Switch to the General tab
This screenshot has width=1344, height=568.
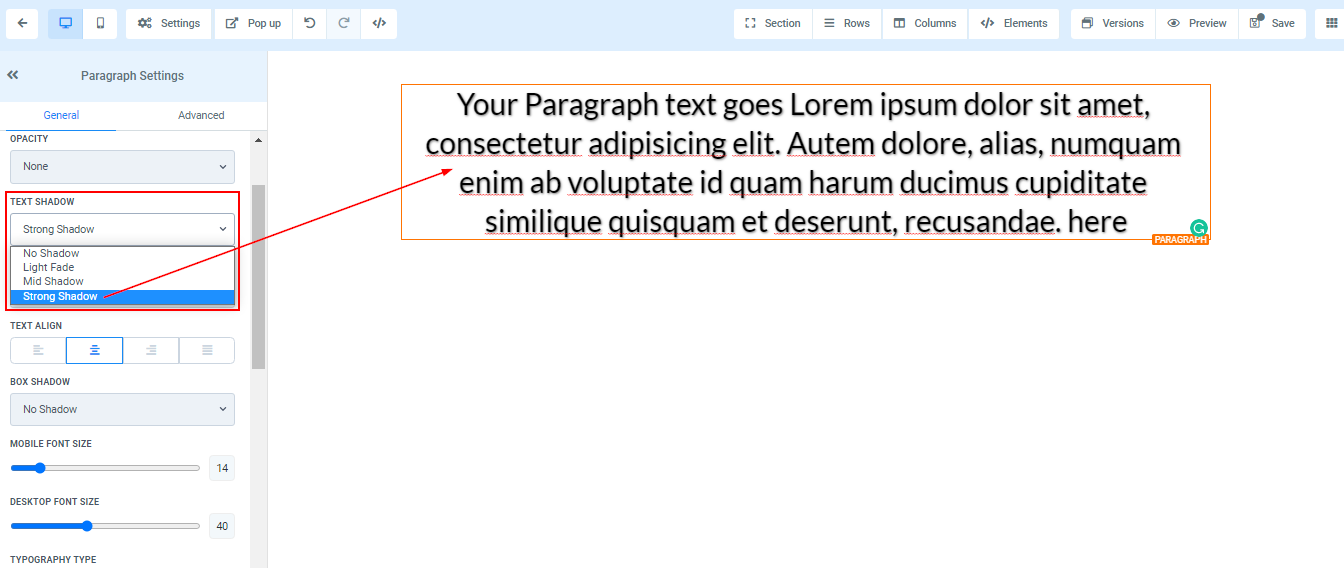[61, 115]
